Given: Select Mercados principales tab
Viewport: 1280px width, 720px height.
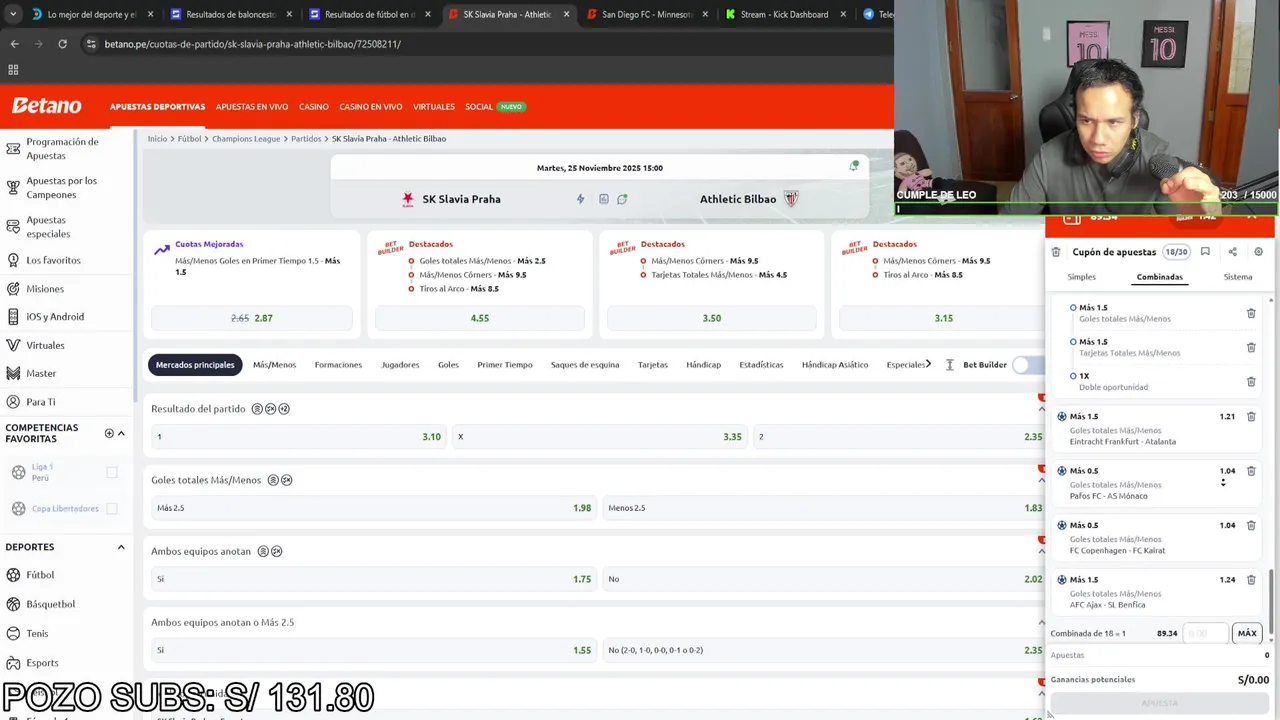Looking at the screenshot, I should tap(195, 365).
